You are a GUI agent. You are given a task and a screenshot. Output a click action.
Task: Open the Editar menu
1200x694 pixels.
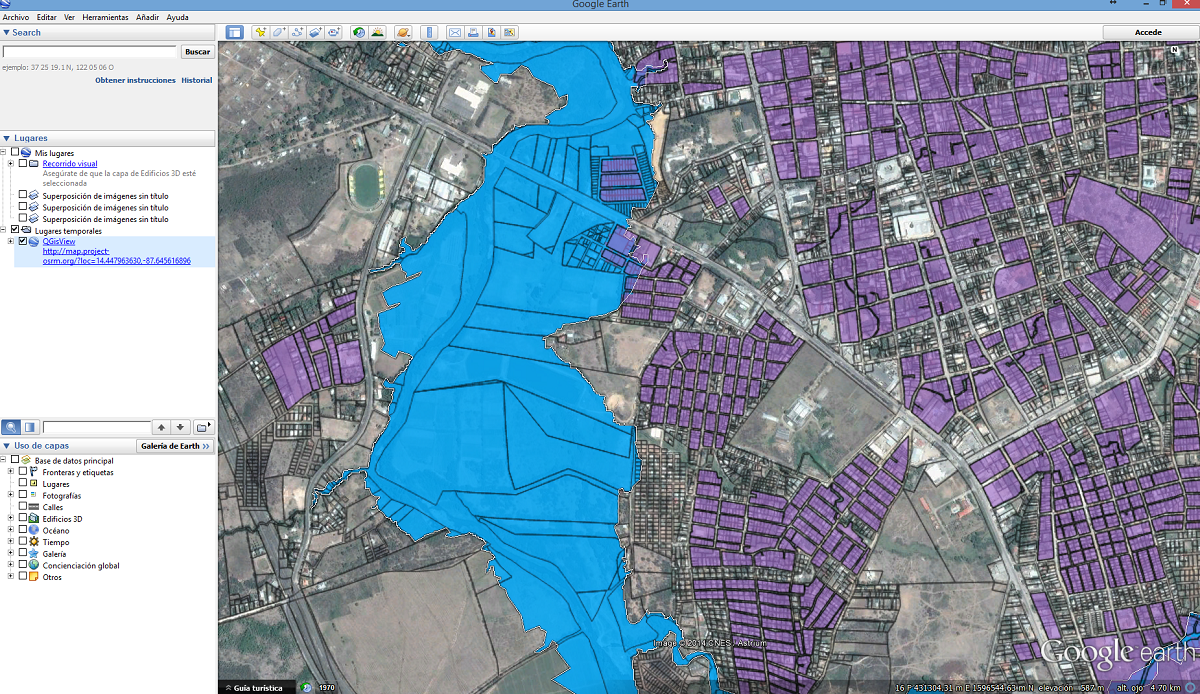point(46,18)
